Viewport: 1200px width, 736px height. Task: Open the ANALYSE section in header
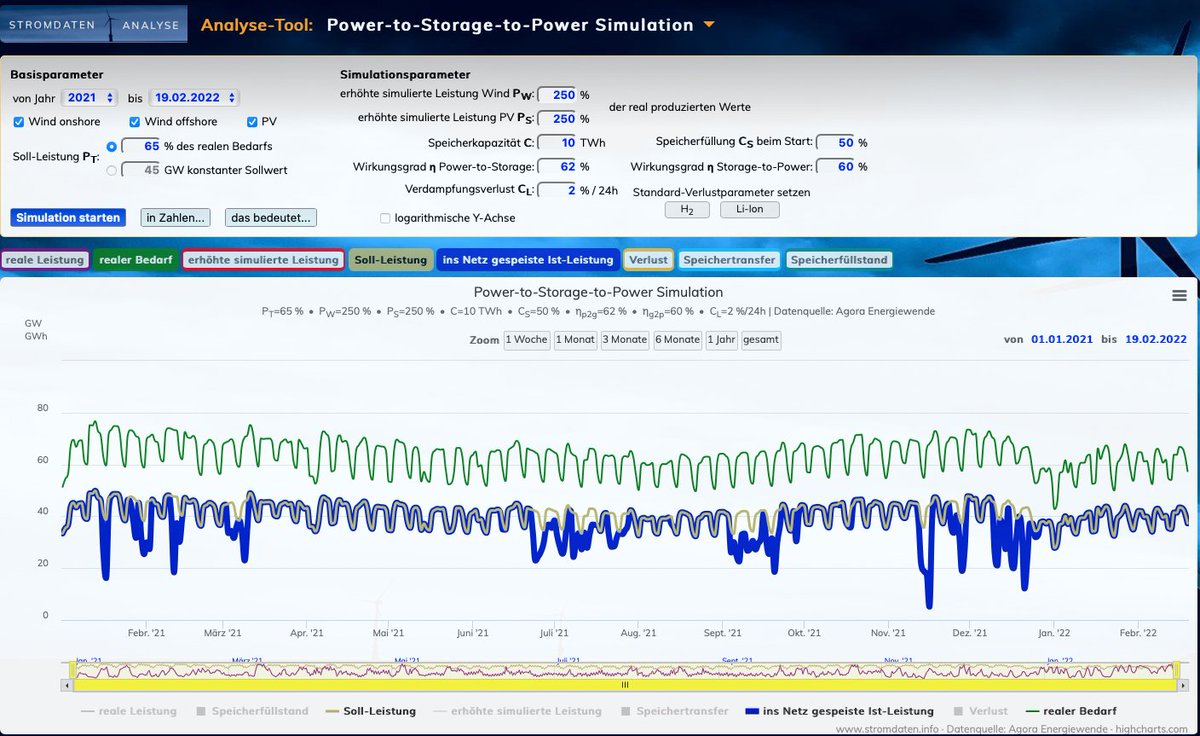(x=150, y=25)
